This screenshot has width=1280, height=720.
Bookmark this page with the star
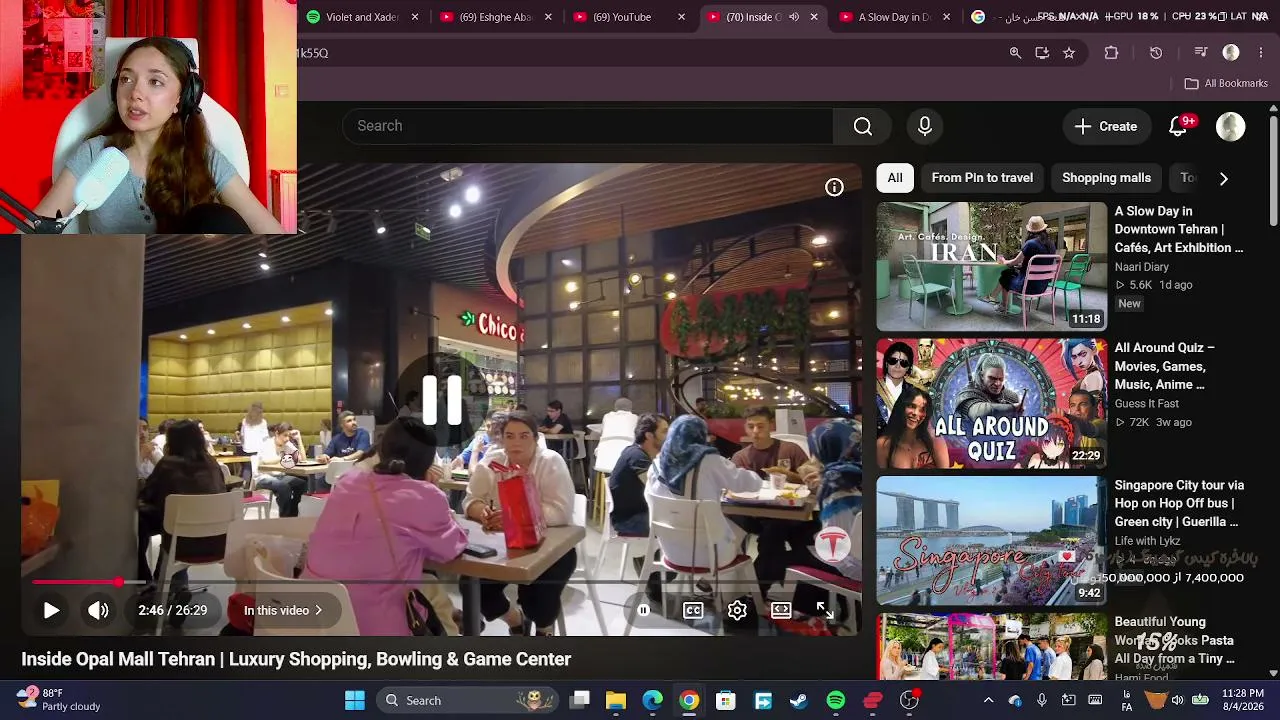pos(1069,53)
